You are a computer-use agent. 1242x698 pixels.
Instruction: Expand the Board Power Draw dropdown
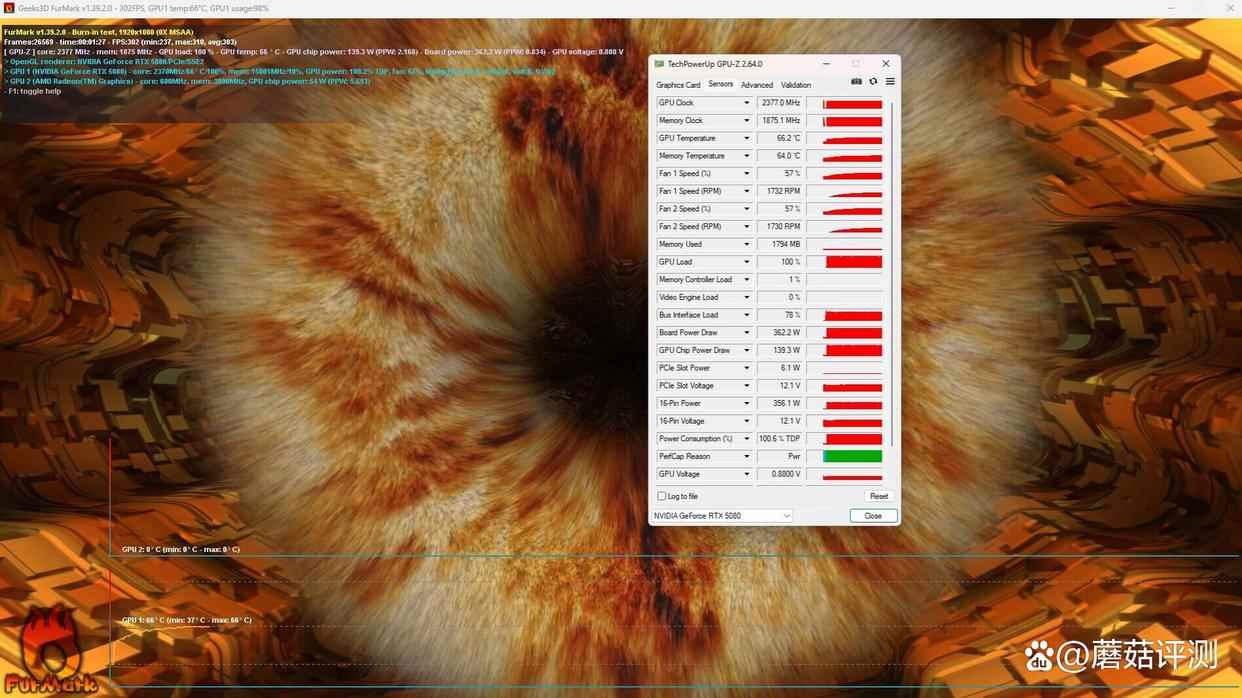(x=746, y=333)
